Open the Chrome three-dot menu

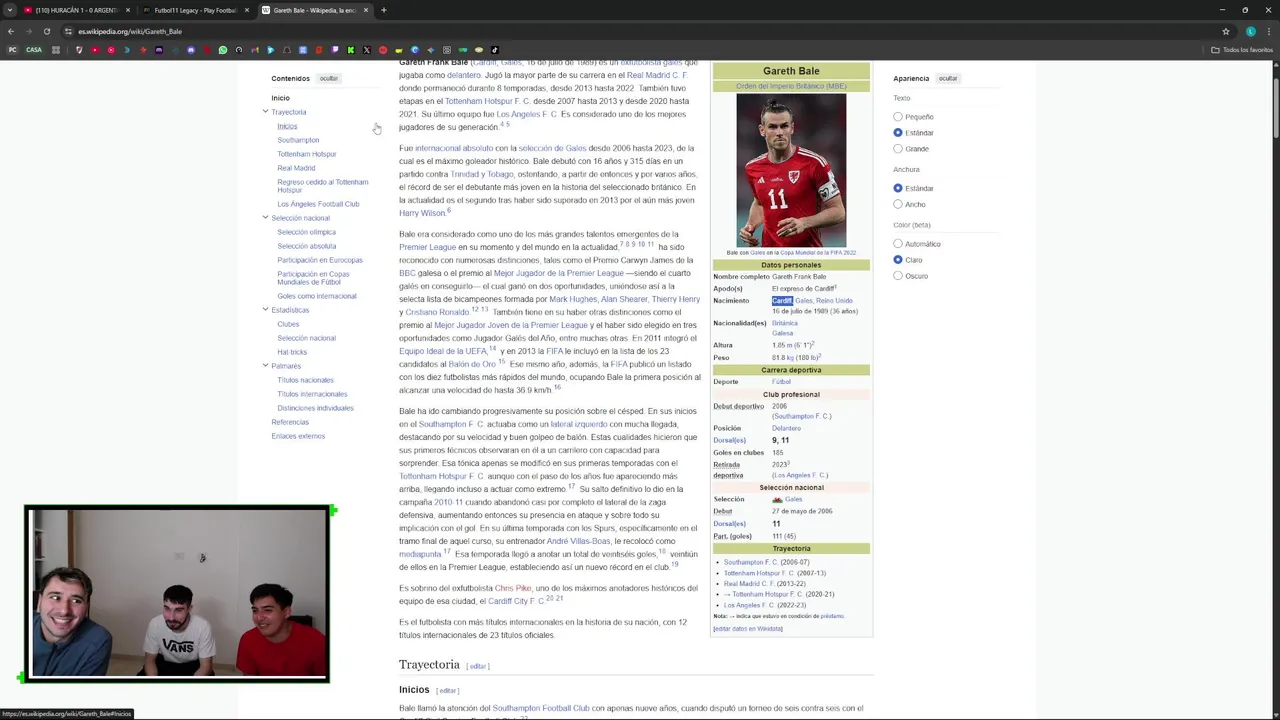pyautogui.click(x=1268, y=31)
